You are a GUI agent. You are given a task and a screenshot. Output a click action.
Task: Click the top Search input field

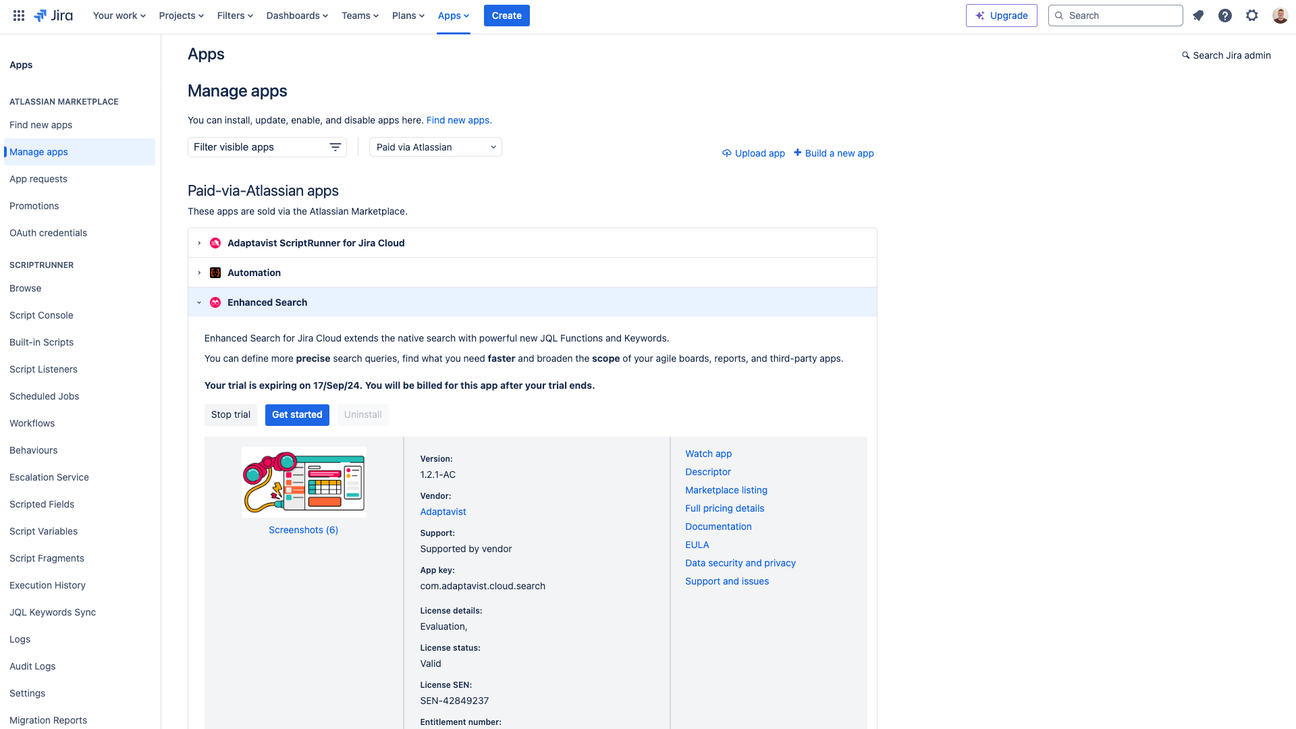pyautogui.click(x=1115, y=15)
